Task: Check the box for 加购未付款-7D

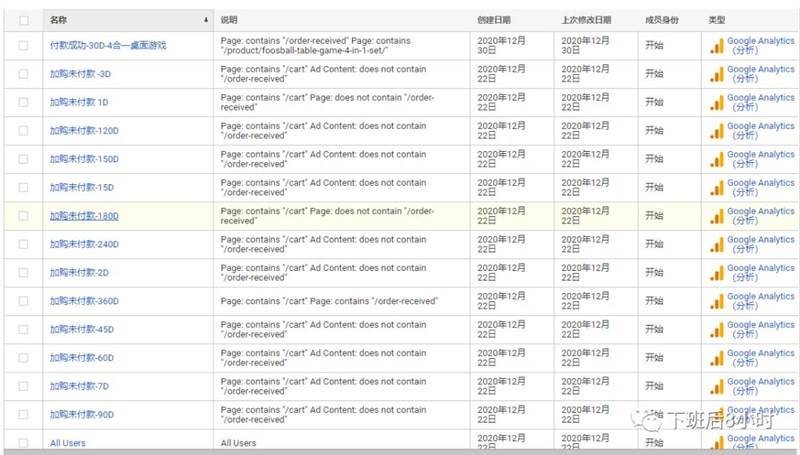Action: (x=23, y=386)
